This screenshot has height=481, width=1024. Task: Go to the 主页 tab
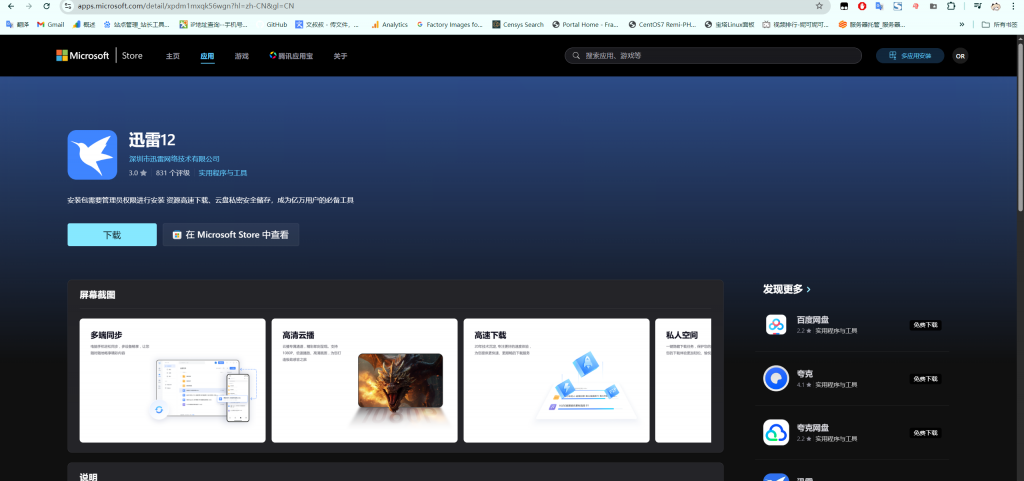pyautogui.click(x=173, y=56)
